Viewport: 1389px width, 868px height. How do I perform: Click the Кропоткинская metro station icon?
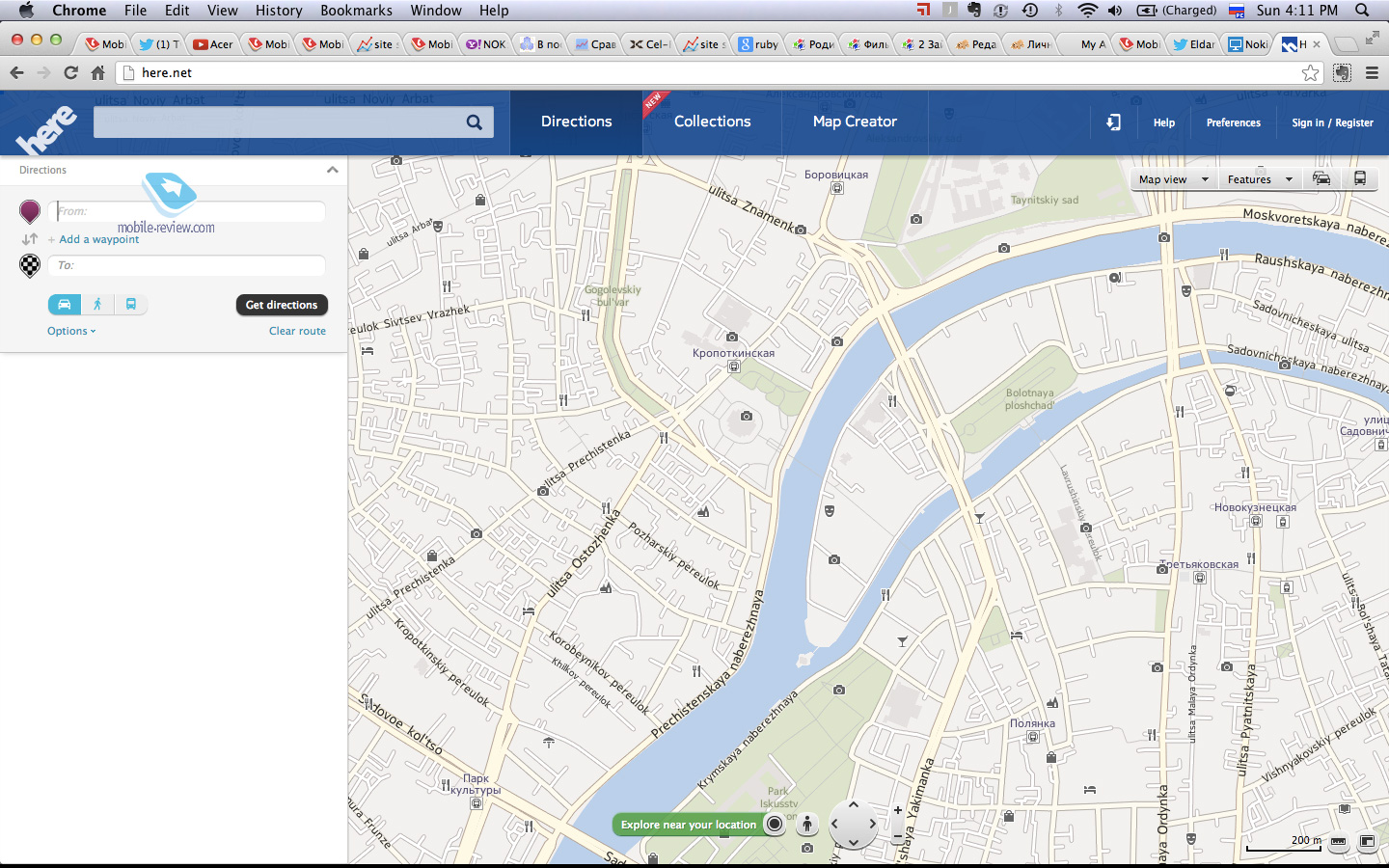(x=734, y=366)
